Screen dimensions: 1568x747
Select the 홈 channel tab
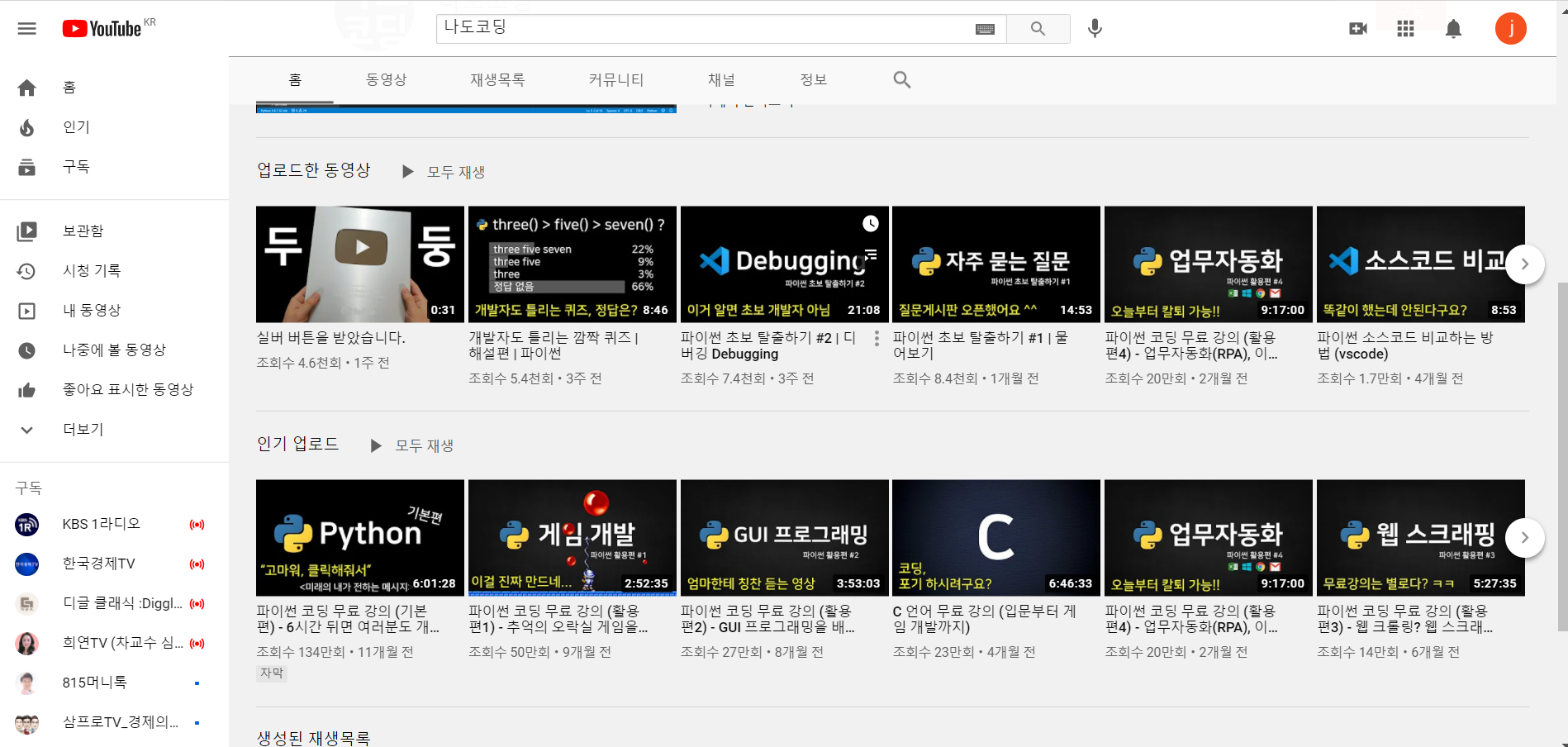pos(295,80)
